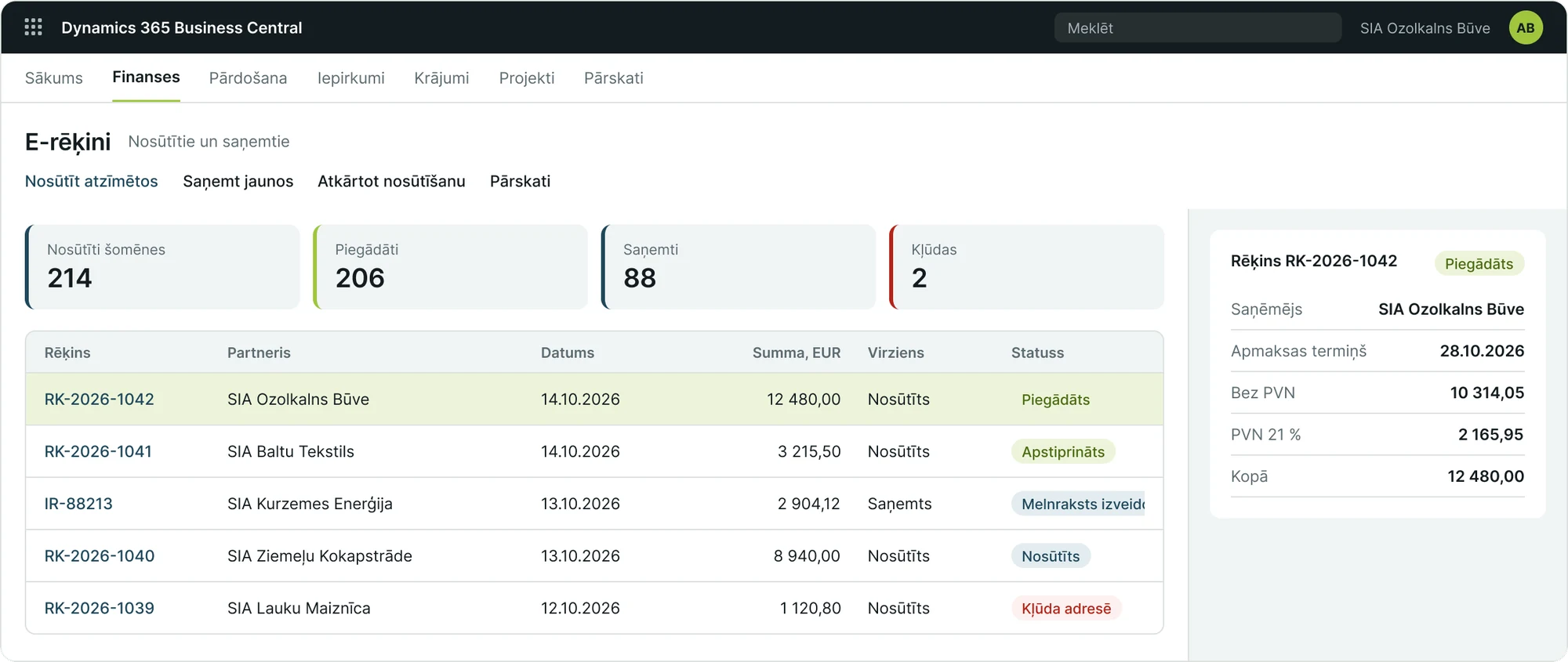
Task: Select the amount 8 940,00 cell
Action: click(807, 556)
